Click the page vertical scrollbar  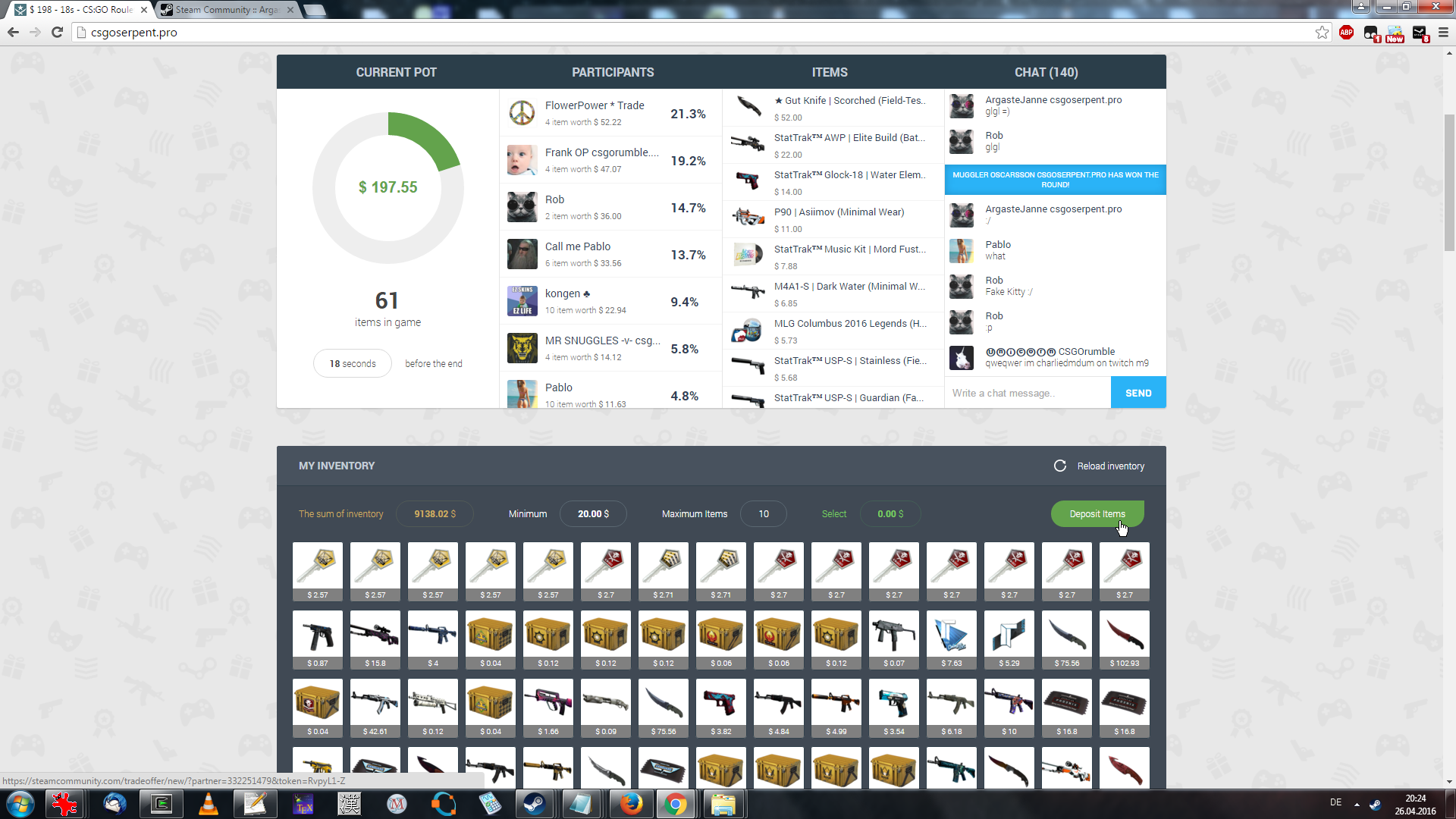tap(1449, 182)
